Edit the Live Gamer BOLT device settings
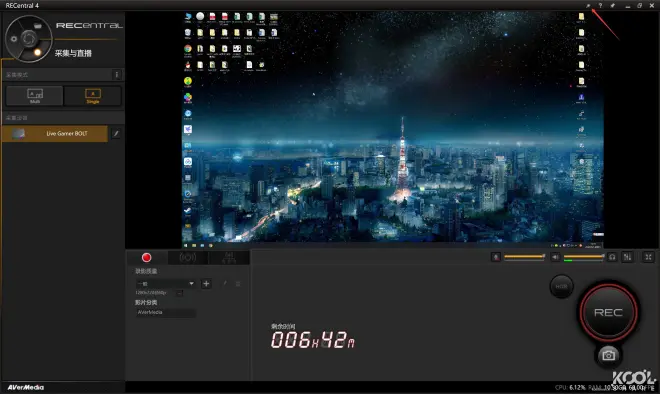 click(116, 133)
